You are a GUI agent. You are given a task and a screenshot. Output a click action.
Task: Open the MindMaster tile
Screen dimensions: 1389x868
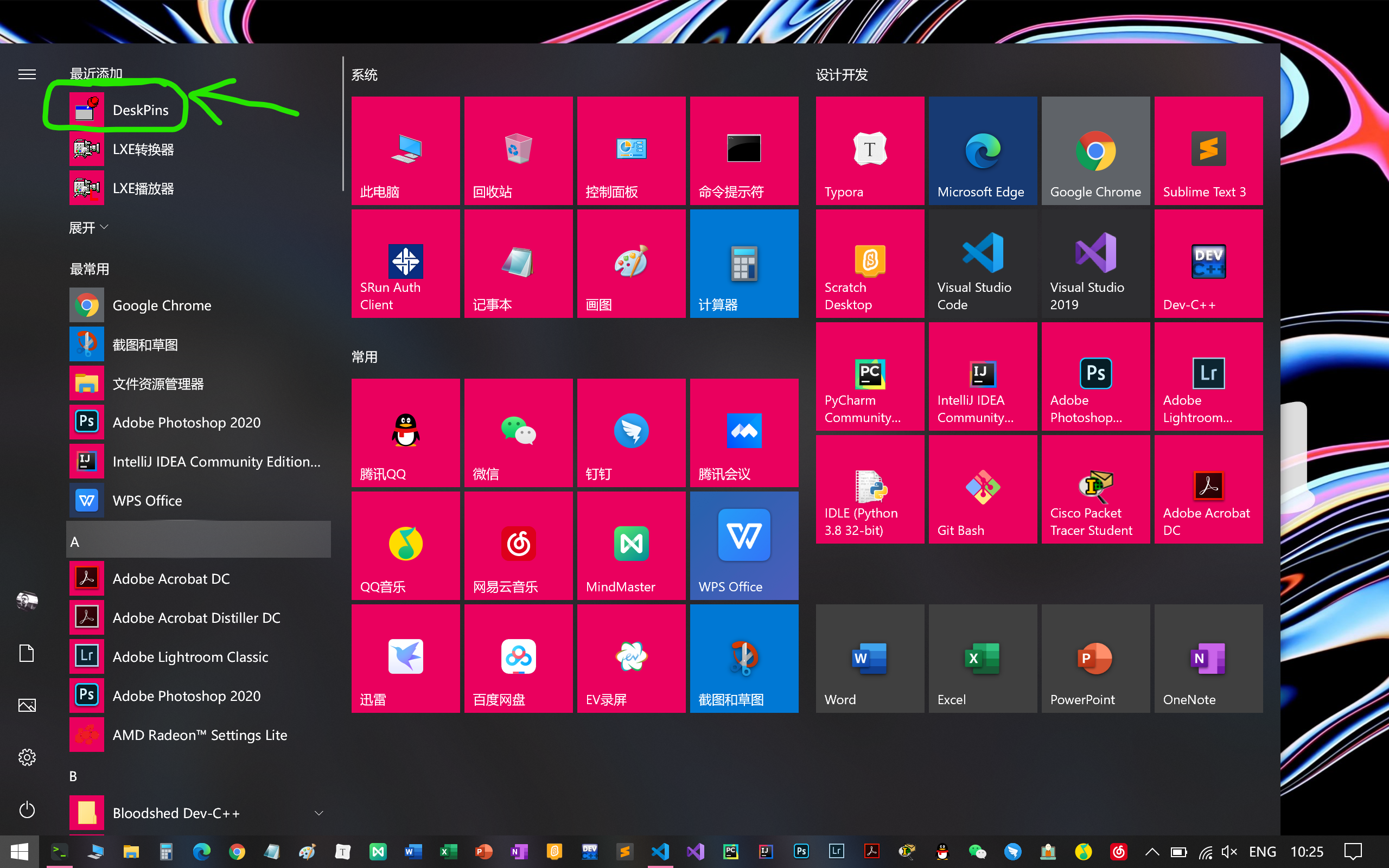point(631,545)
